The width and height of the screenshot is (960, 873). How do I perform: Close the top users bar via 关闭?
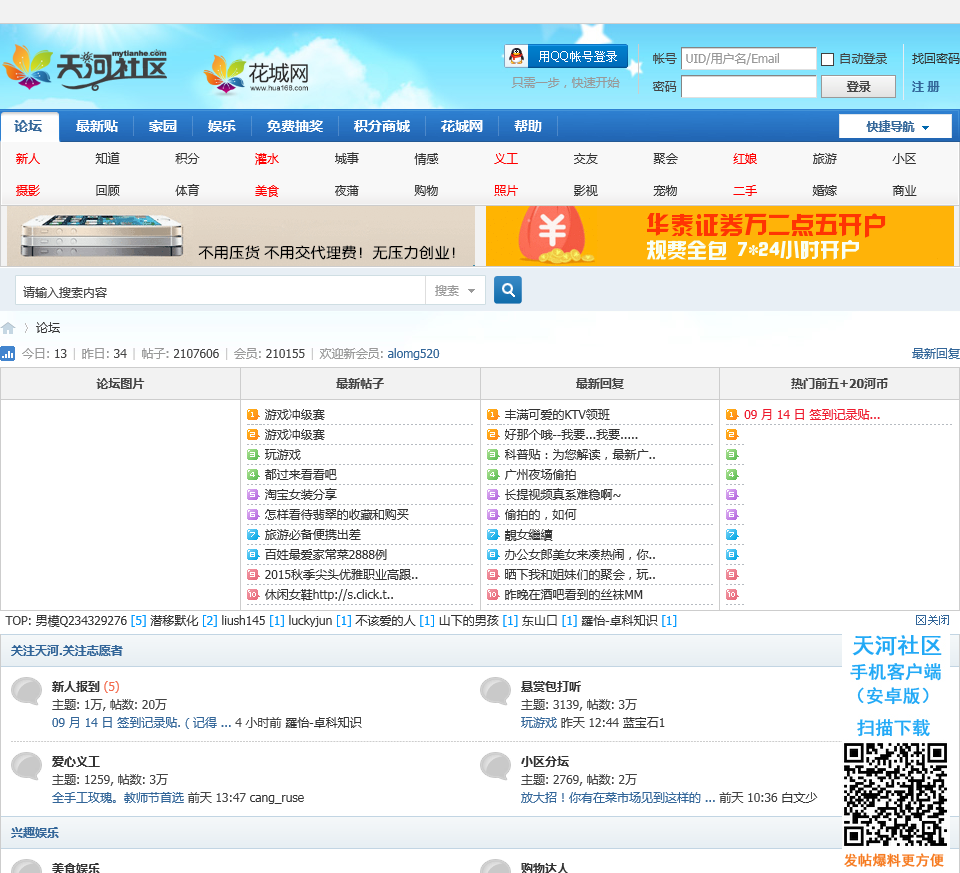coord(932,620)
